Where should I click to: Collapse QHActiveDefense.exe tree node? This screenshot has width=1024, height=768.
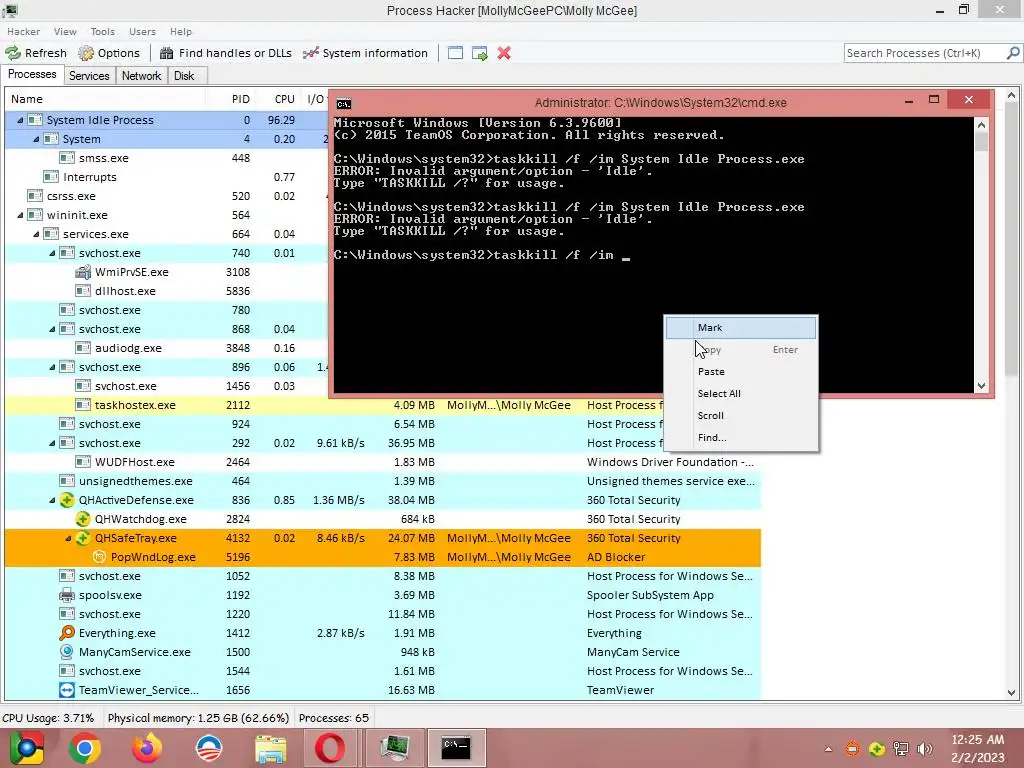coord(52,500)
